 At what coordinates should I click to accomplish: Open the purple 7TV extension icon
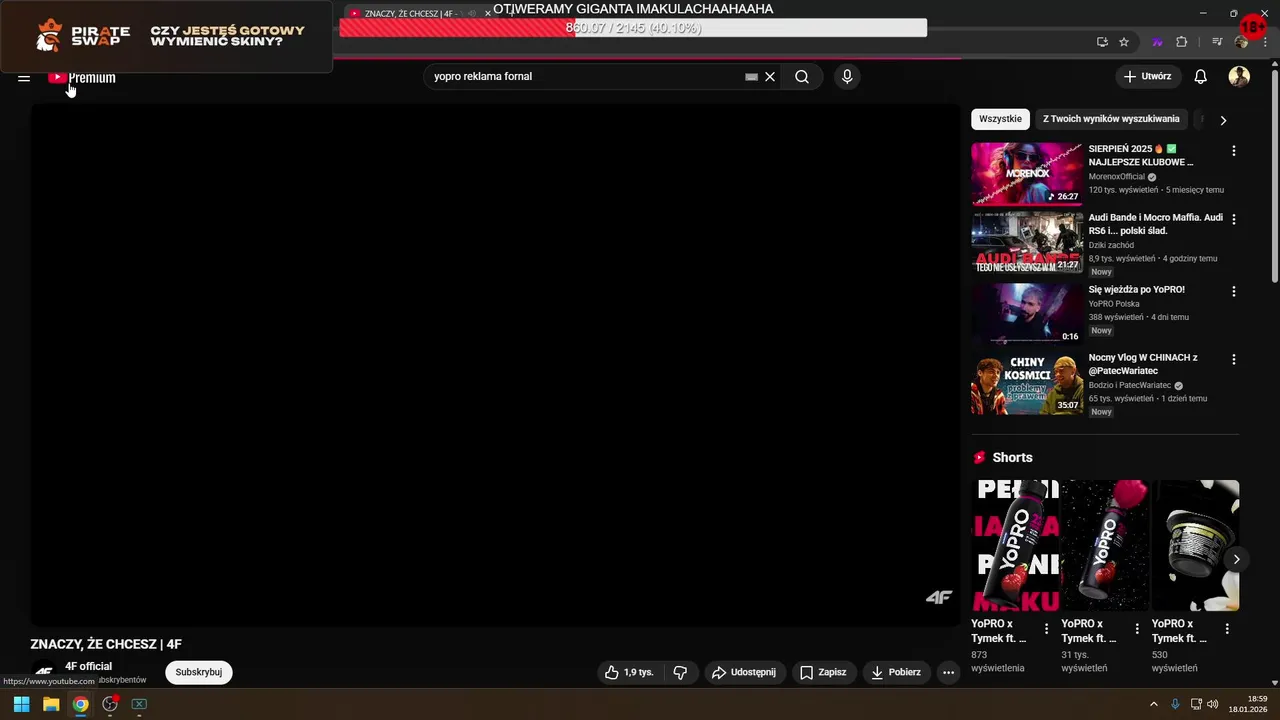pos(1158,42)
